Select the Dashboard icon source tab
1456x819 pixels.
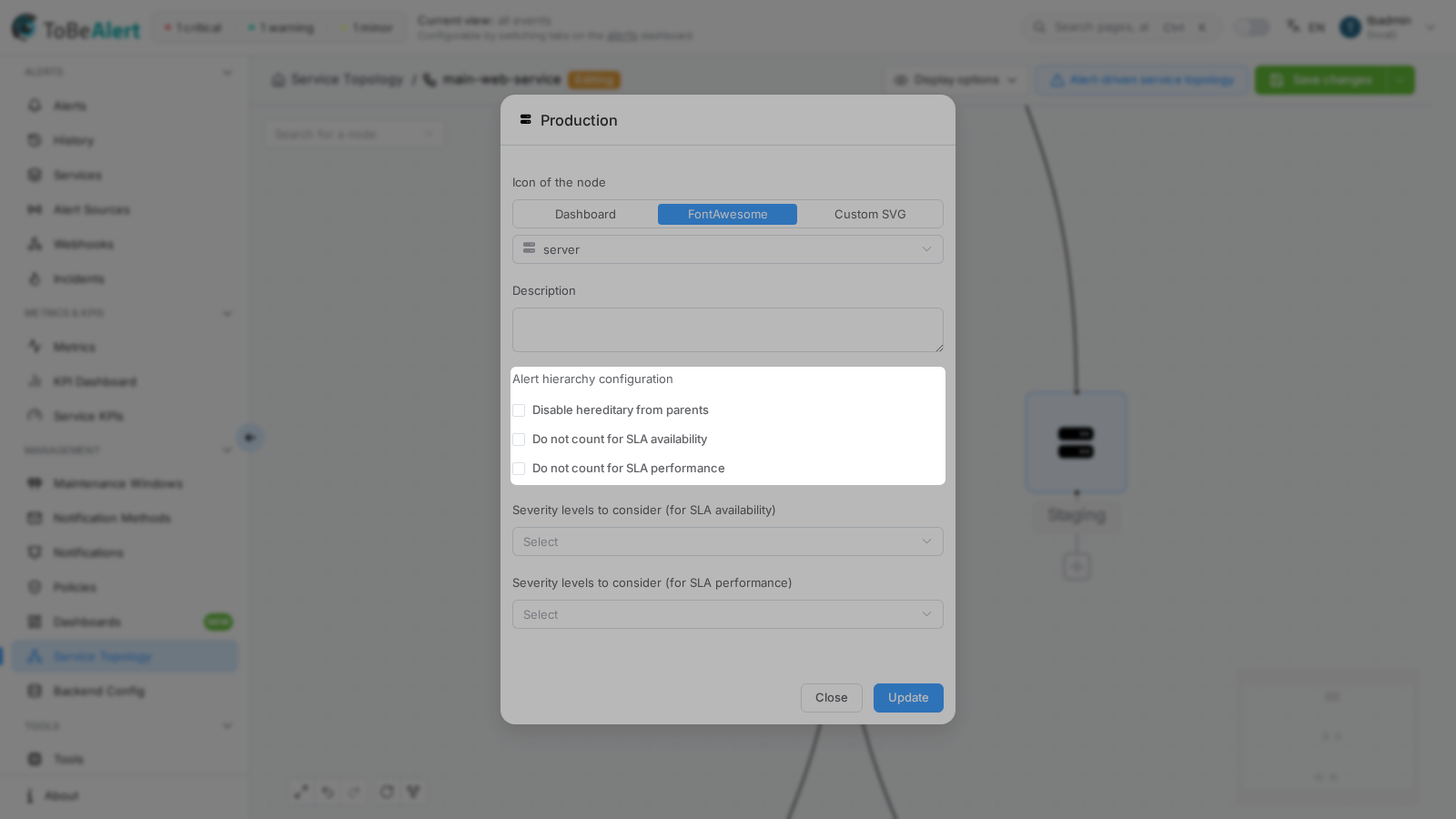[585, 214]
